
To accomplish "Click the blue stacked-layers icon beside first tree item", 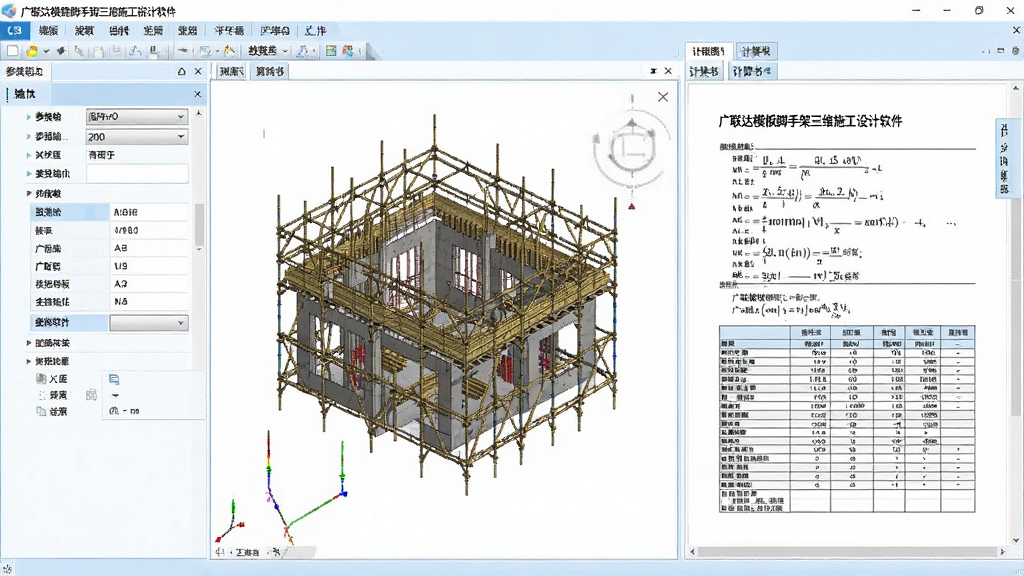I will click(x=114, y=379).
